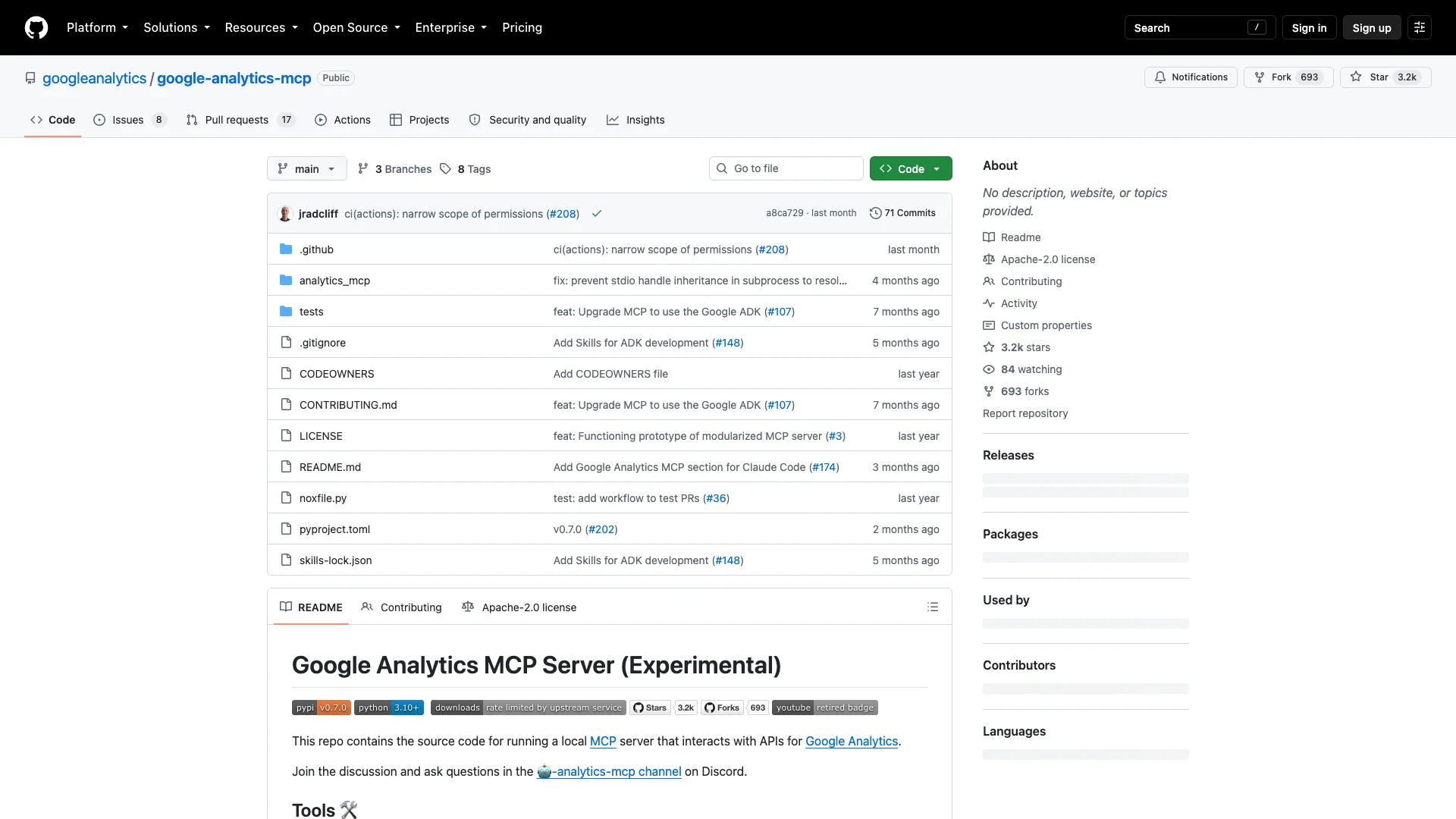Viewport: 1456px width, 819px height.
Task: Click the Sign up button
Action: click(1372, 27)
